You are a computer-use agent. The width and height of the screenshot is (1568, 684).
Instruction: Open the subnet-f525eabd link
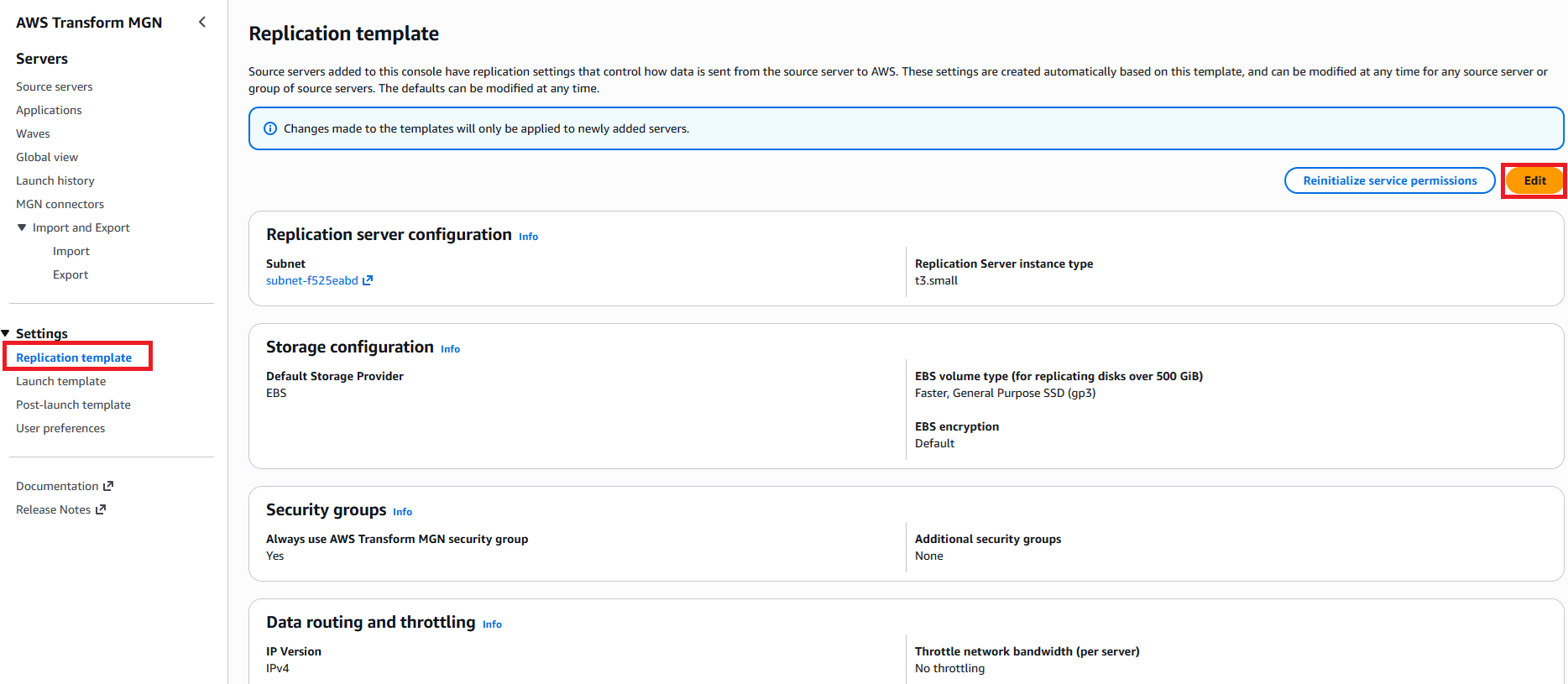[312, 280]
